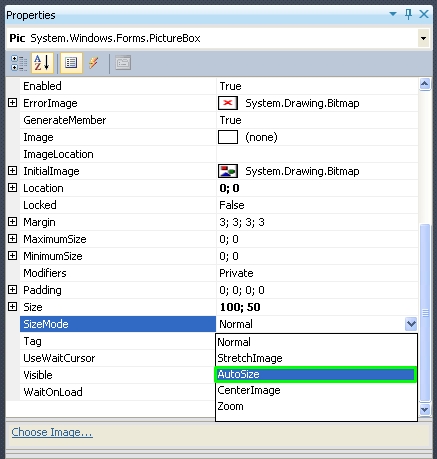Screen dimensions: 437x459
Task: Click the scrollbar down arrow
Action: [425, 409]
